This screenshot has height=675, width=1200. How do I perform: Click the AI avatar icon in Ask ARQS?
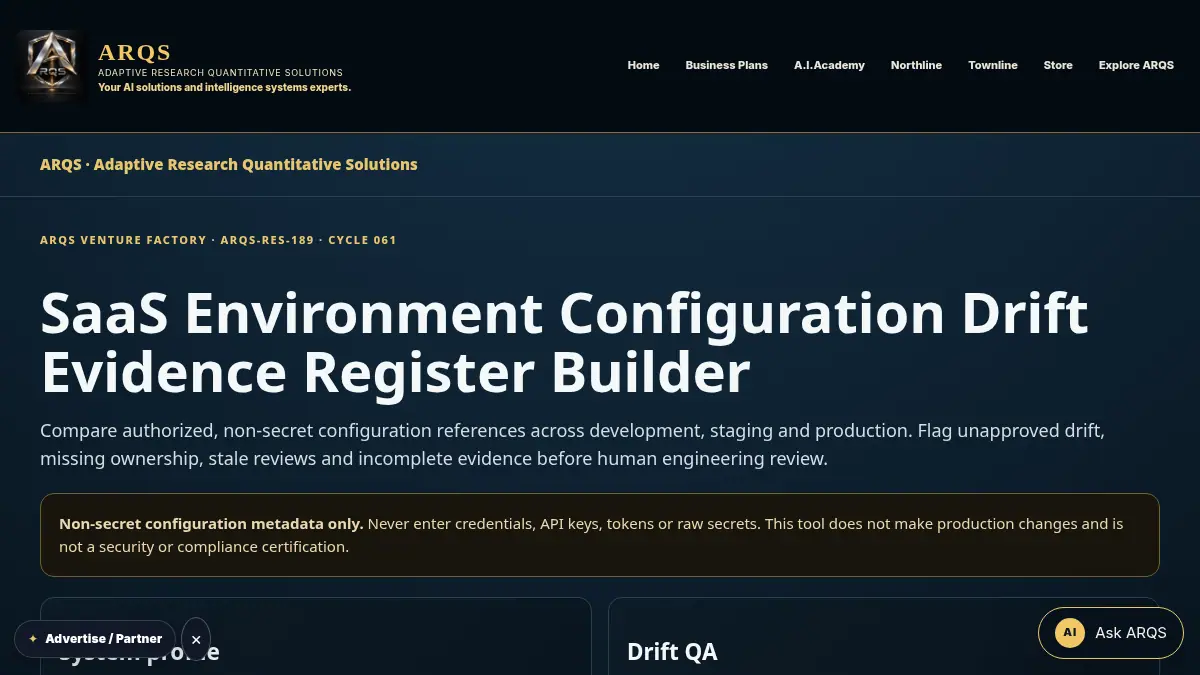click(1070, 633)
